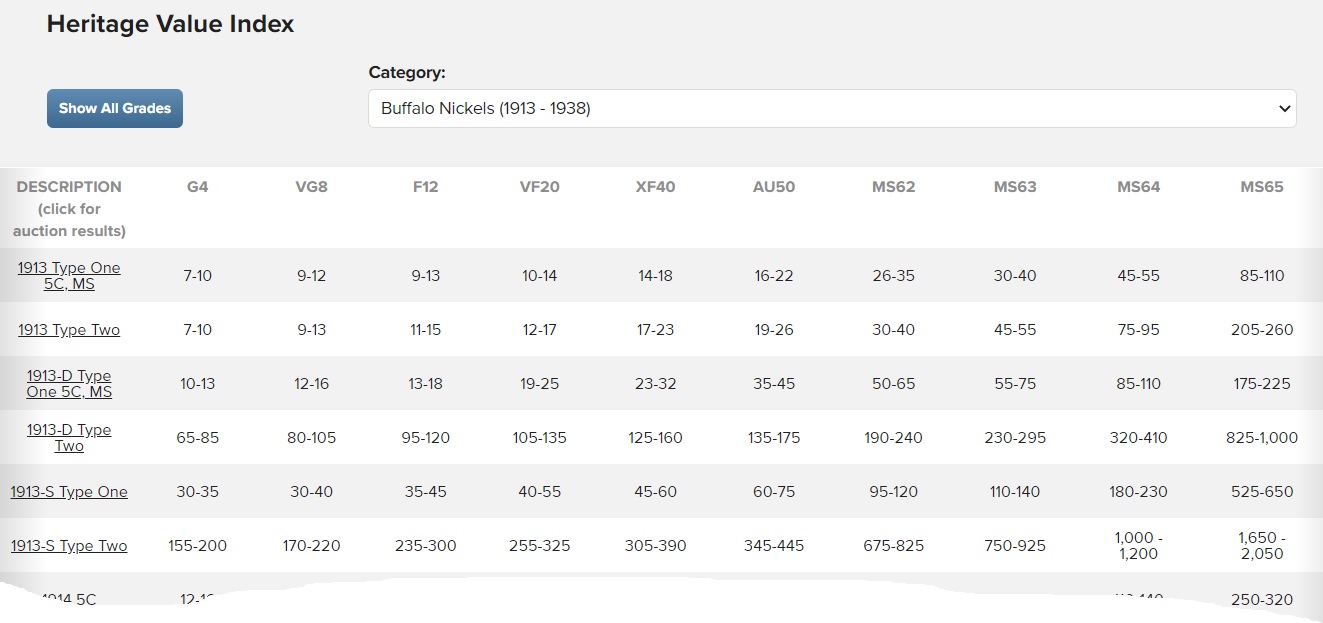Click the Show All Grades button
1323x623 pixels.
click(115, 108)
